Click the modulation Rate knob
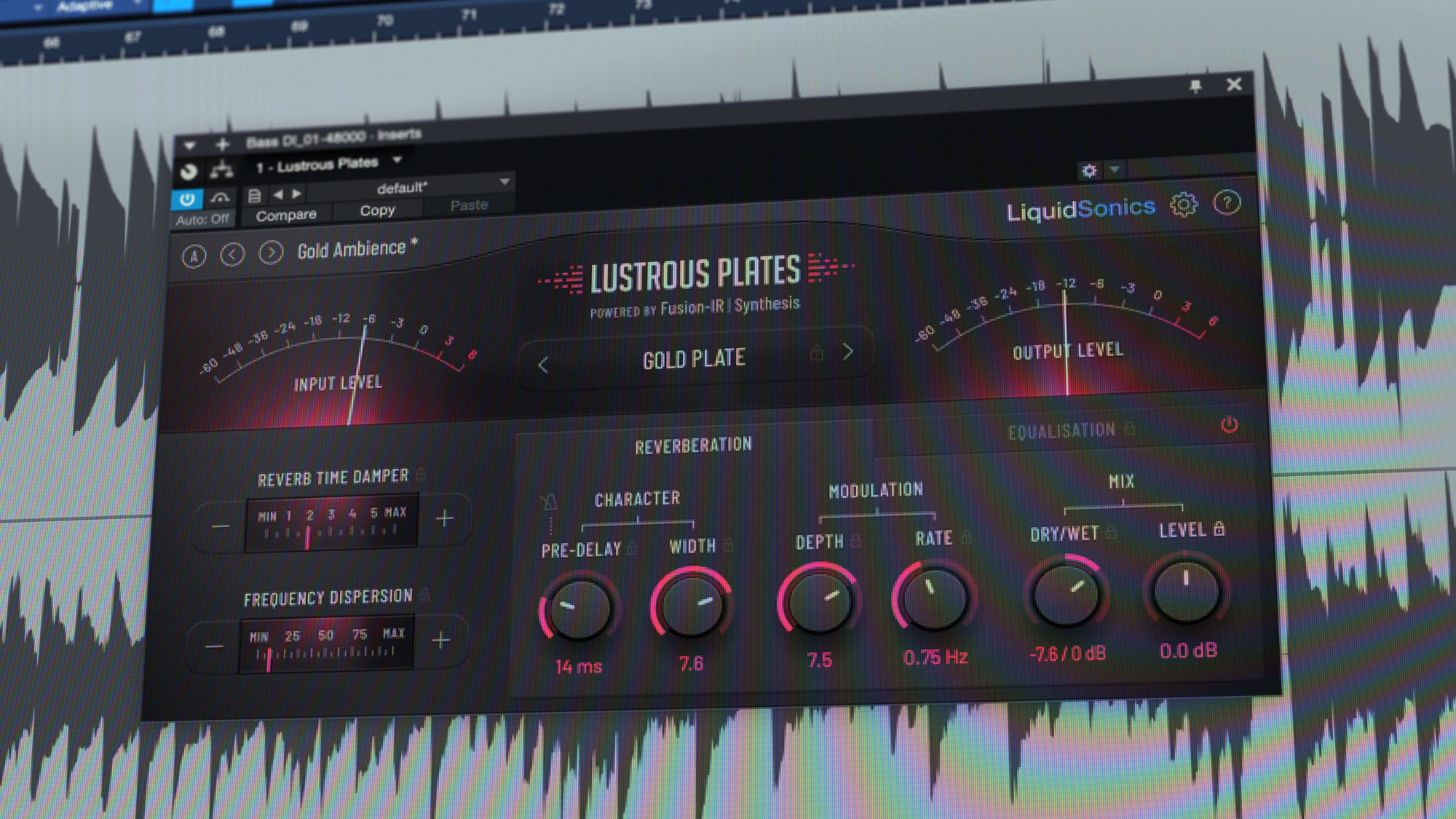 click(934, 597)
